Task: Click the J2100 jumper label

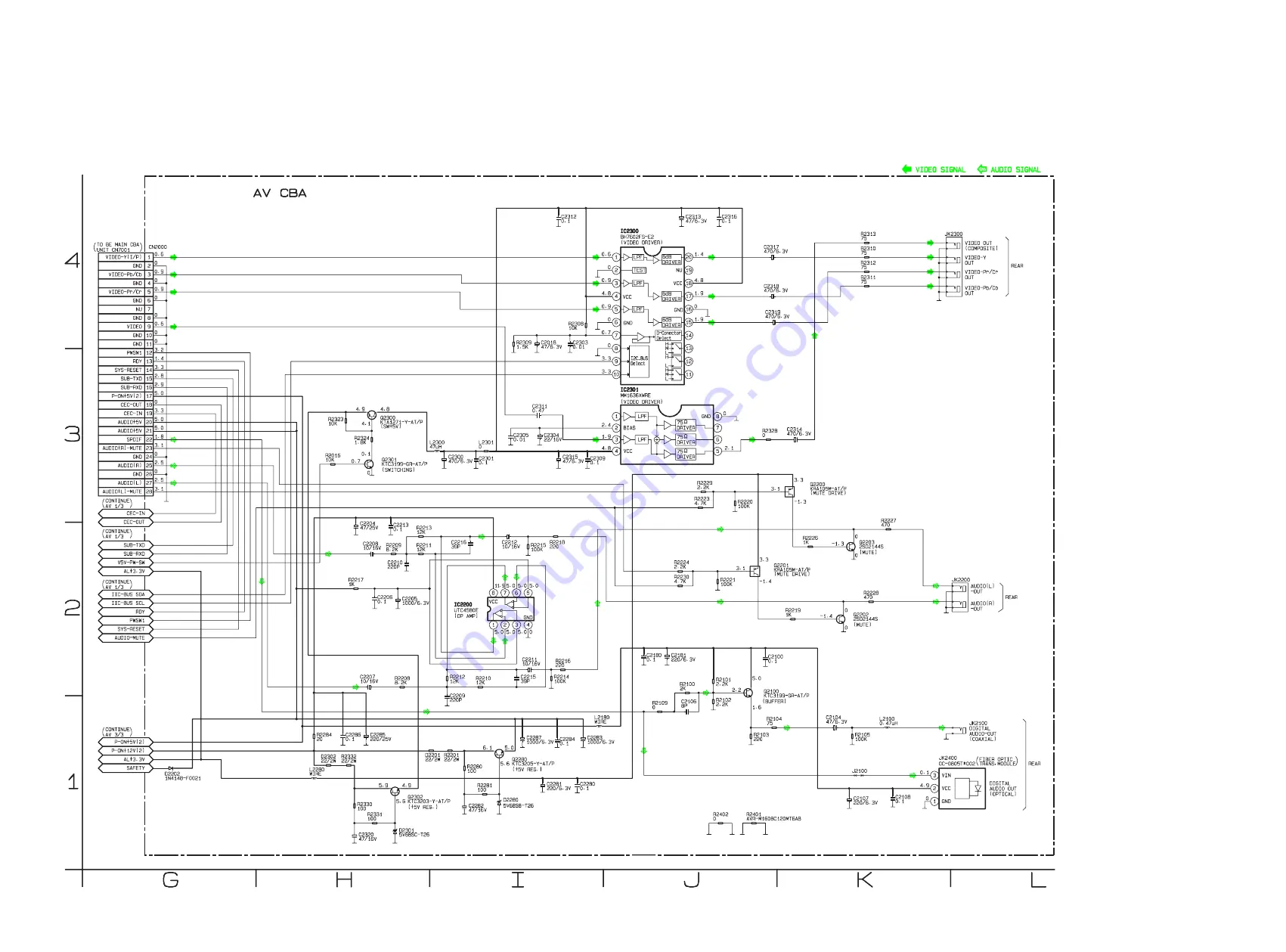Action: (860, 771)
